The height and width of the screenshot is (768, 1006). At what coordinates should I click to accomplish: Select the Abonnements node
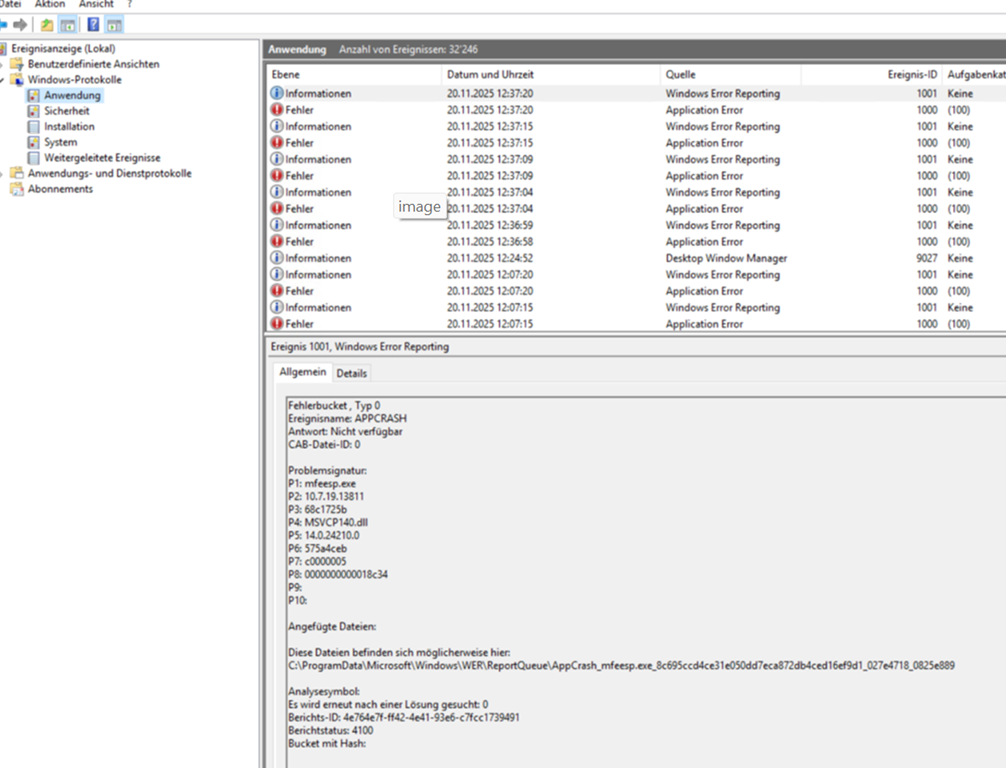pyautogui.click(x=59, y=189)
